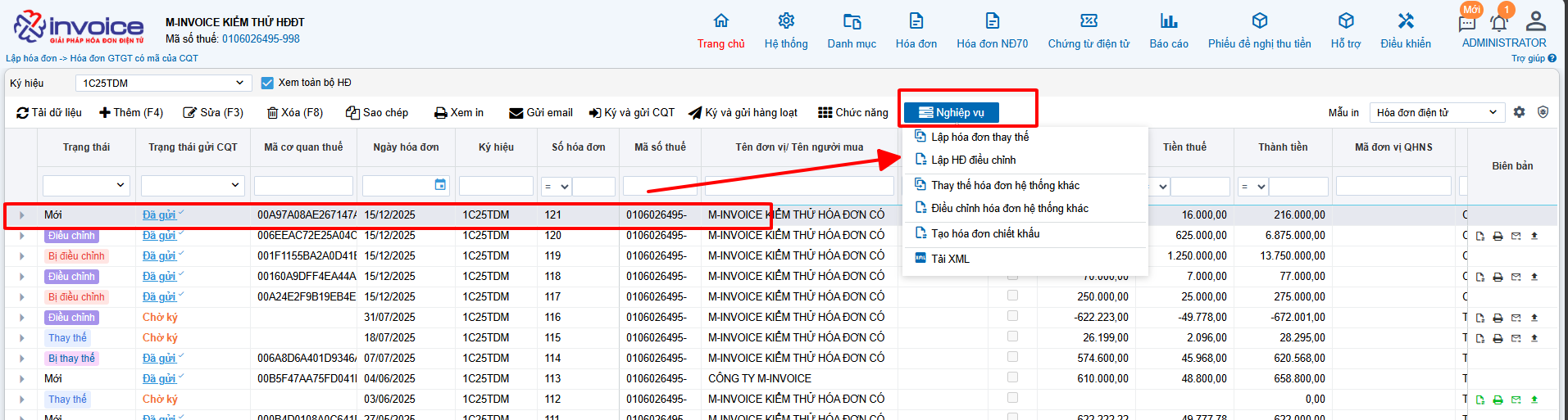Screen dimensions: 1568x420
Task: Go to Trang chủ home icon
Action: coord(720,21)
